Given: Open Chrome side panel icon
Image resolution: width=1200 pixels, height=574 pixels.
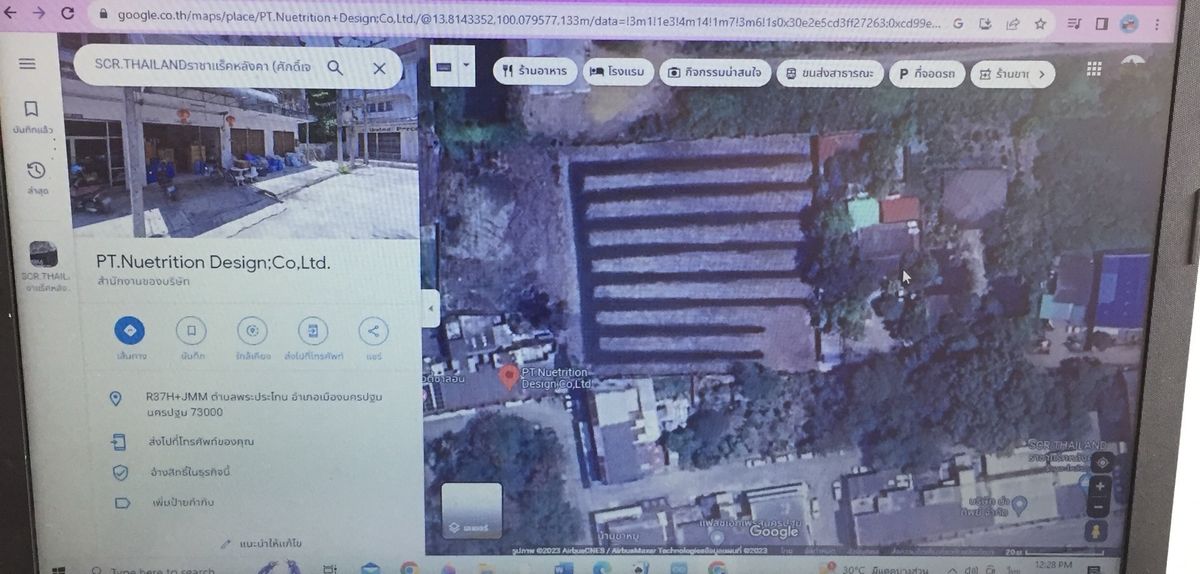Looking at the screenshot, I should (x=1102, y=23).
